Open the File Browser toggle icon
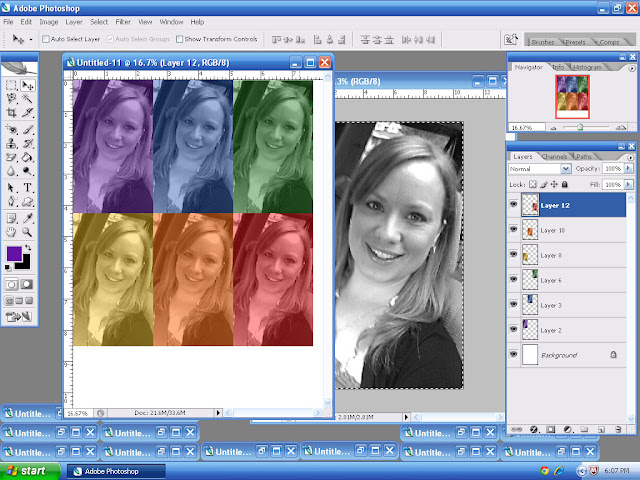 coord(511,39)
